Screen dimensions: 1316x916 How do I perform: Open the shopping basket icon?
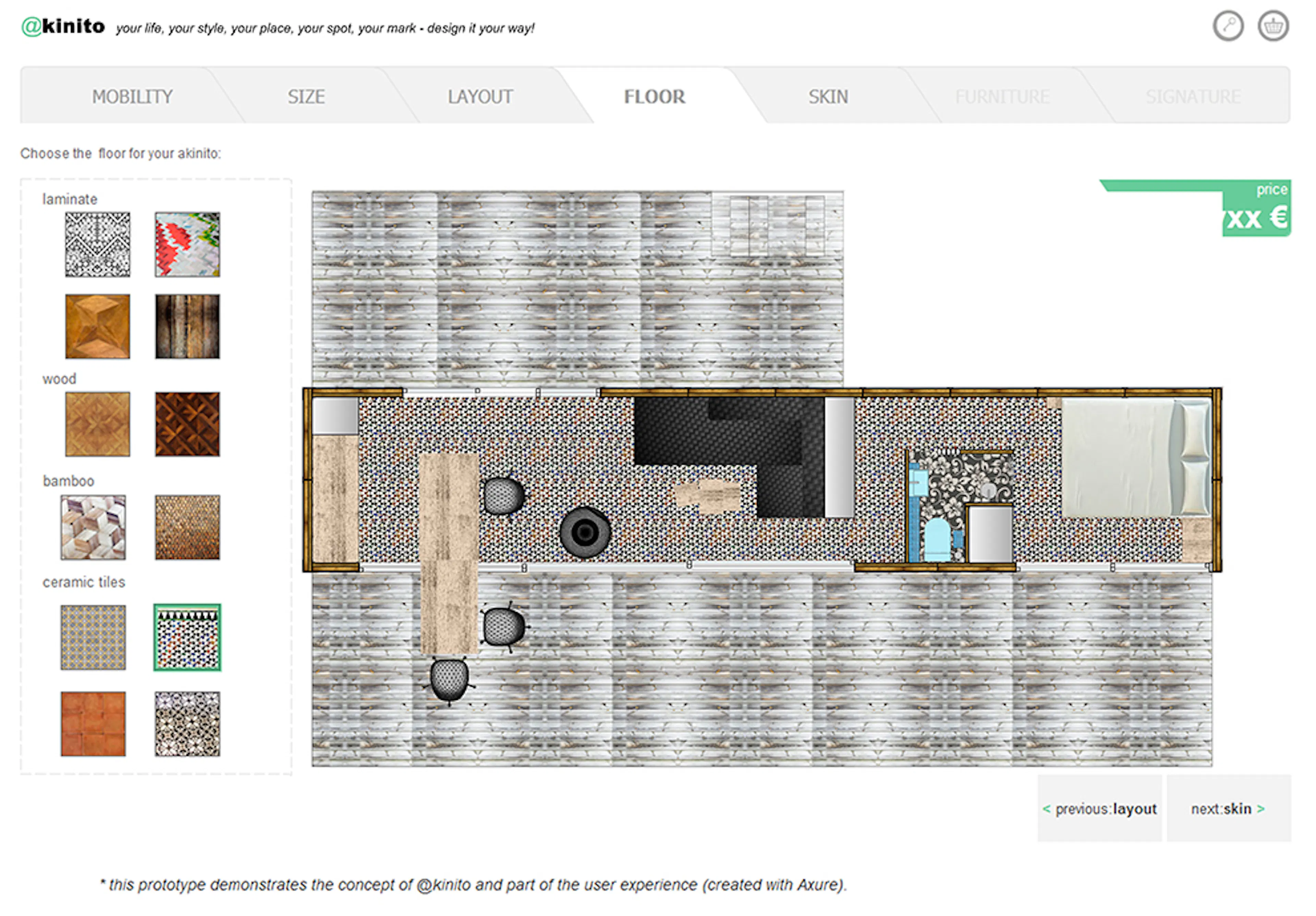tap(1273, 26)
